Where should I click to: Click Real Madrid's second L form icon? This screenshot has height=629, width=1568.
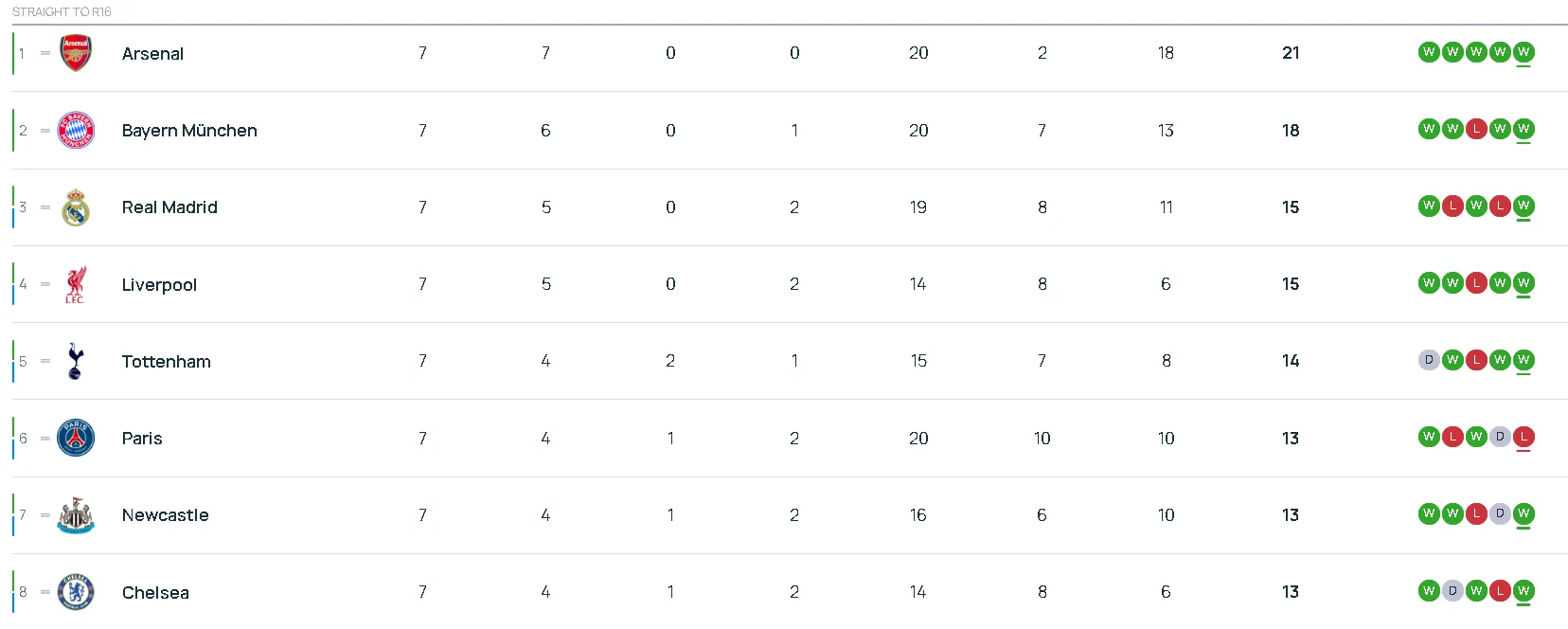(1500, 206)
